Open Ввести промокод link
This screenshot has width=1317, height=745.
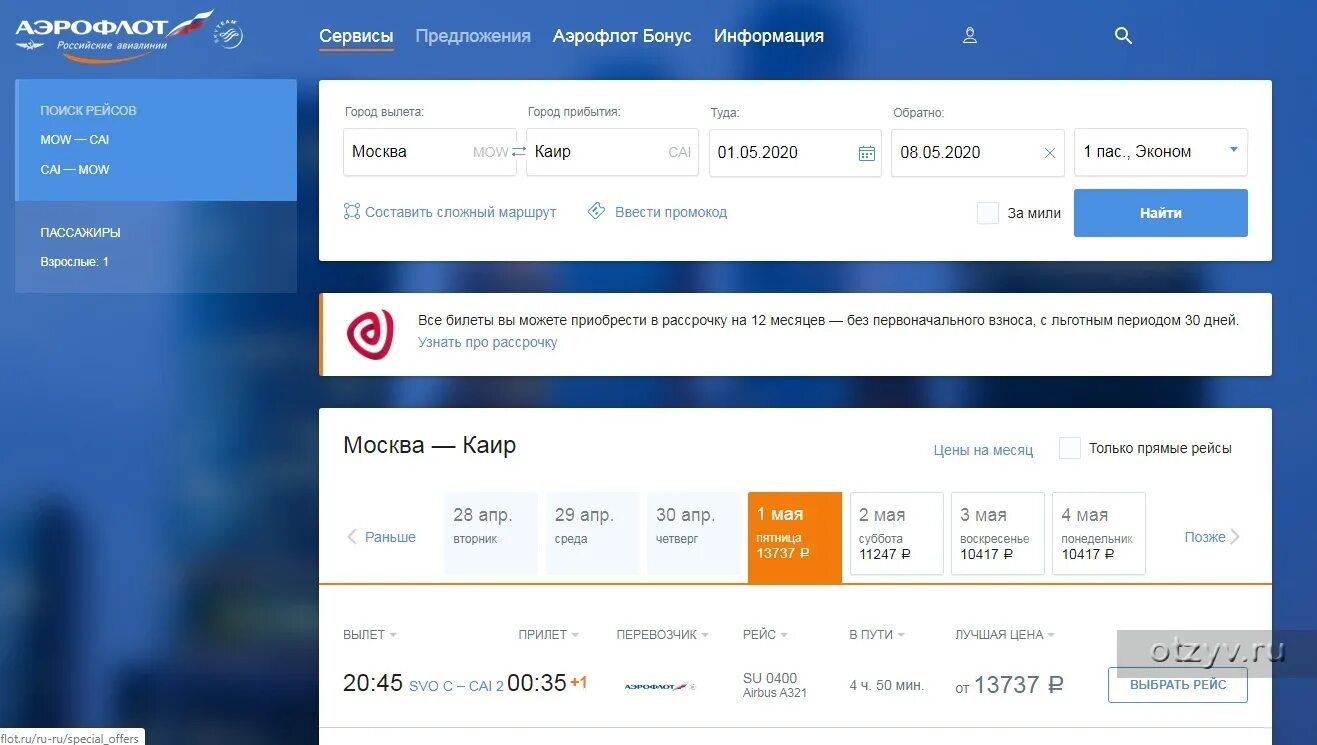tap(671, 212)
